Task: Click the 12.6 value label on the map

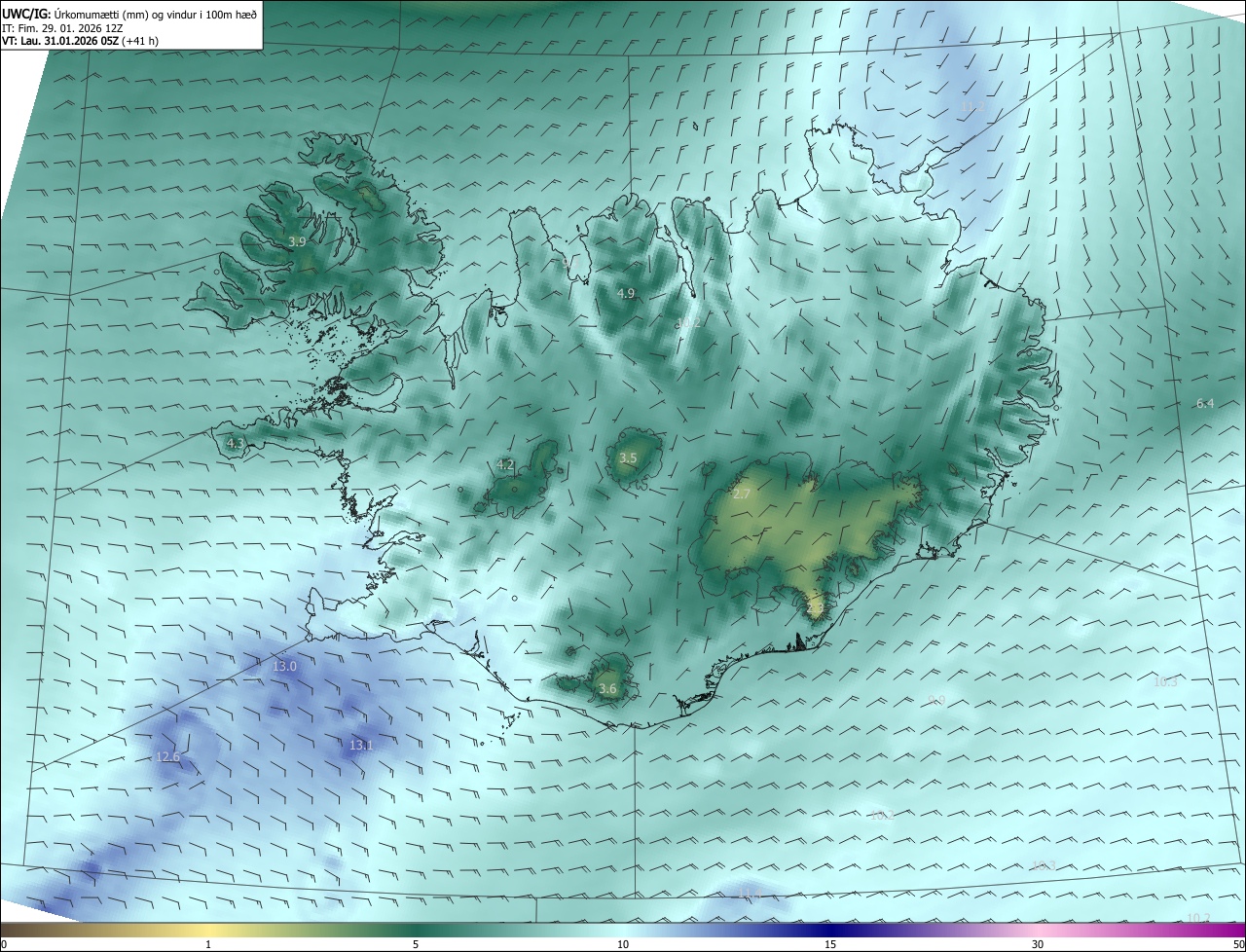Action: point(168,756)
